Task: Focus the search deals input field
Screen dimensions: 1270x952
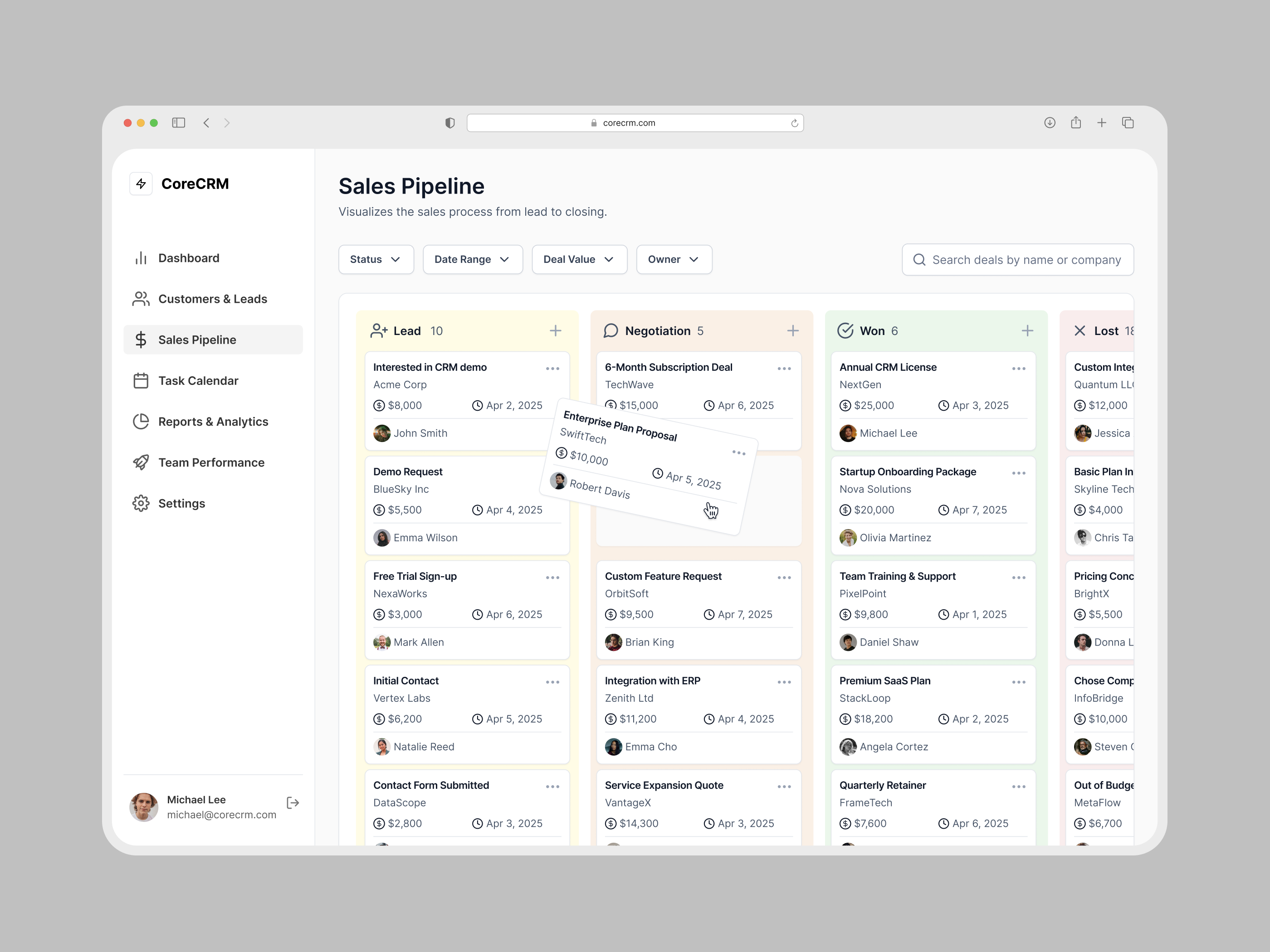Action: pos(1026,260)
